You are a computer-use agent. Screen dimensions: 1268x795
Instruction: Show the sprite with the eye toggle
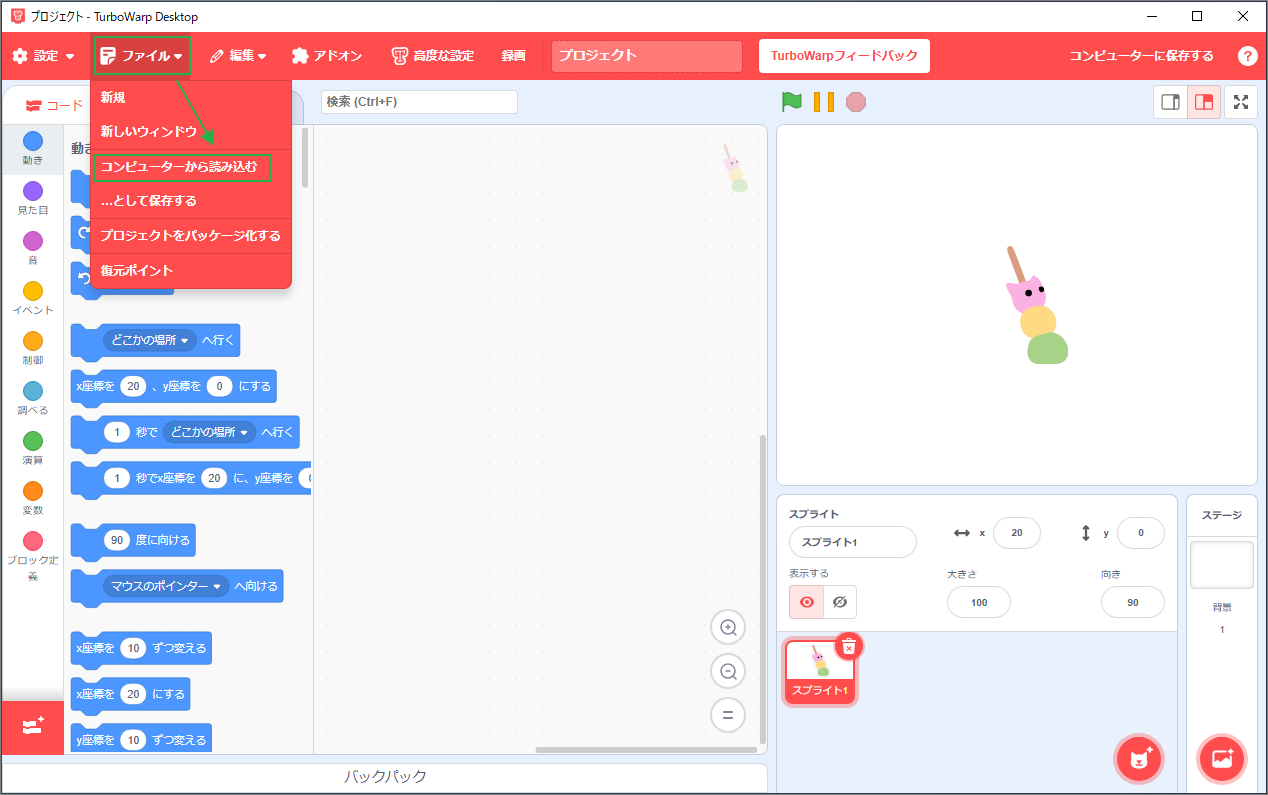pyautogui.click(x=806, y=602)
